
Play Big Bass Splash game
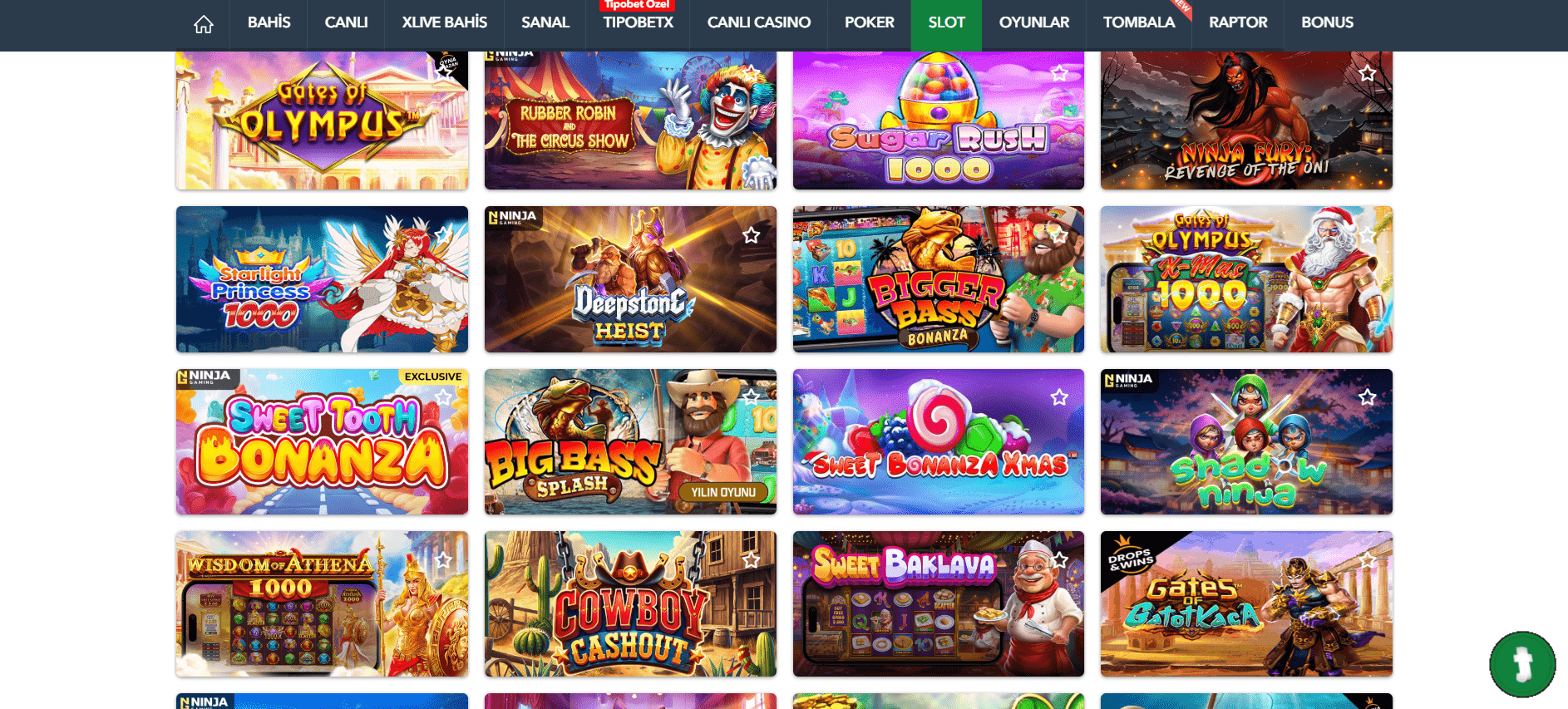click(630, 441)
